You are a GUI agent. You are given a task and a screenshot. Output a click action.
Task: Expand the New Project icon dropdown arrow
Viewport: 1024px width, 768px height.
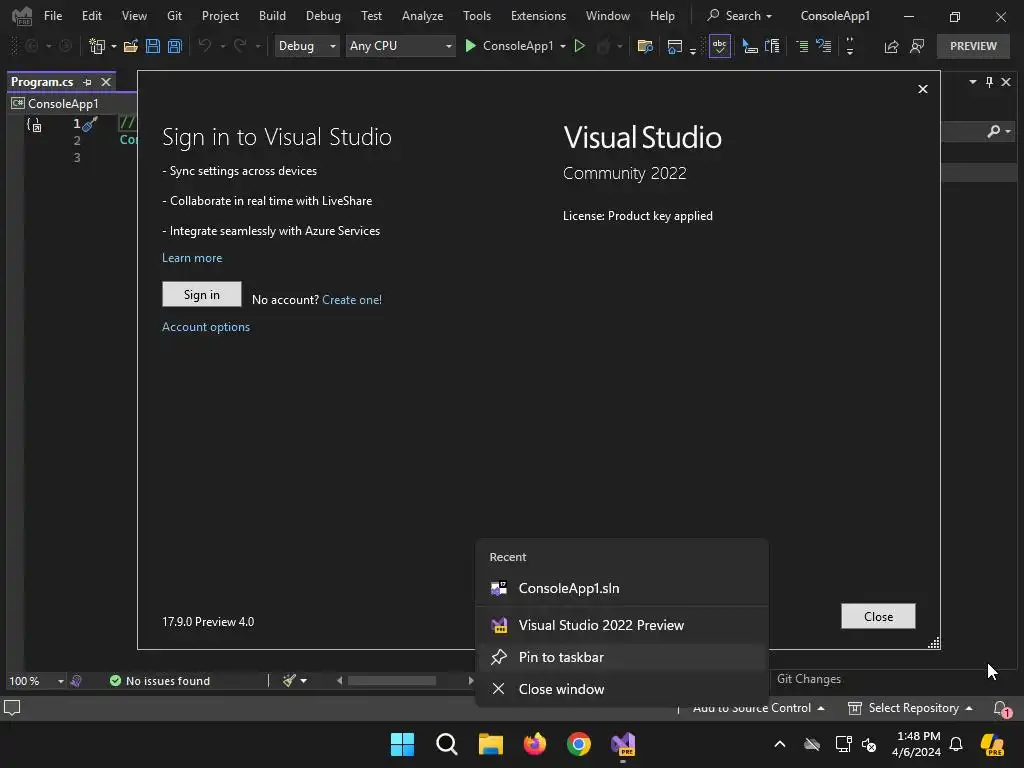pos(114,46)
